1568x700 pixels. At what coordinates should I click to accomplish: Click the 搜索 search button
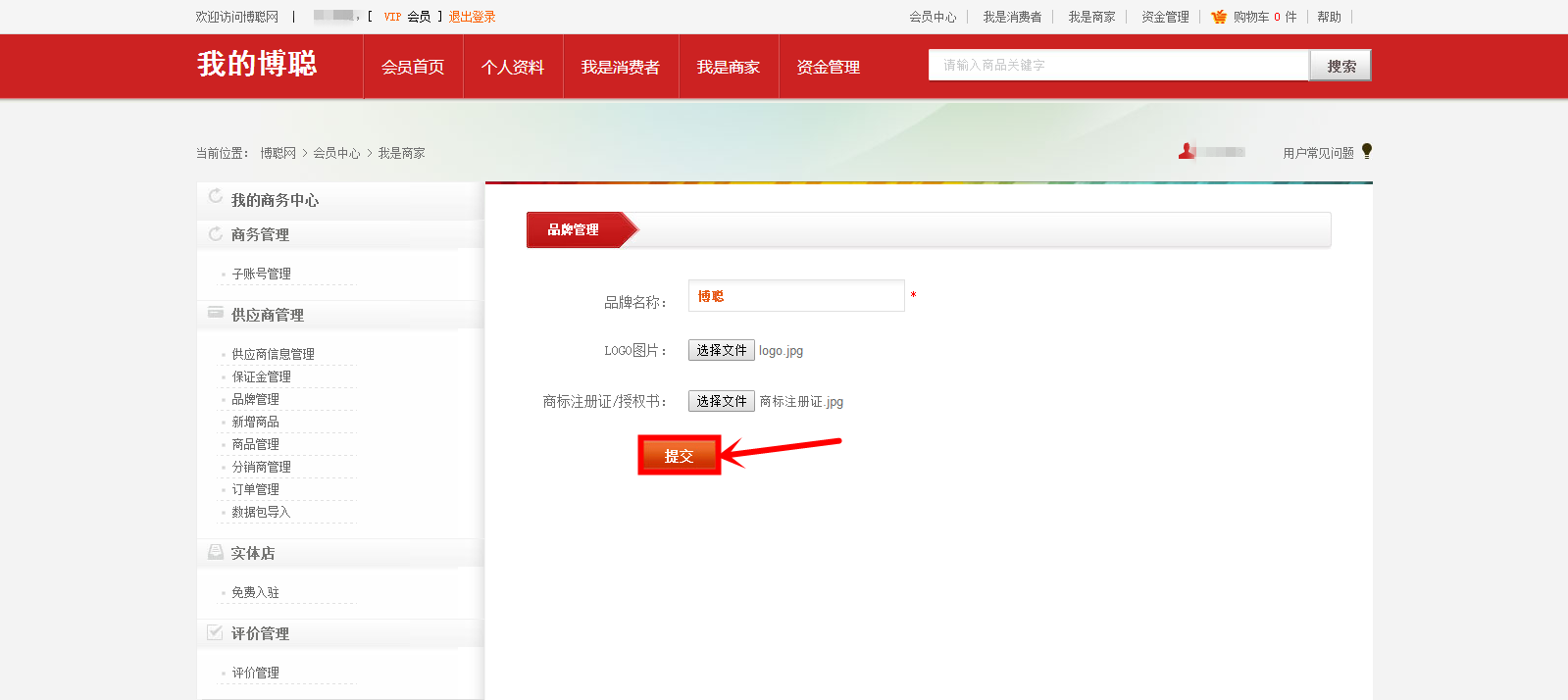click(x=1340, y=66)
